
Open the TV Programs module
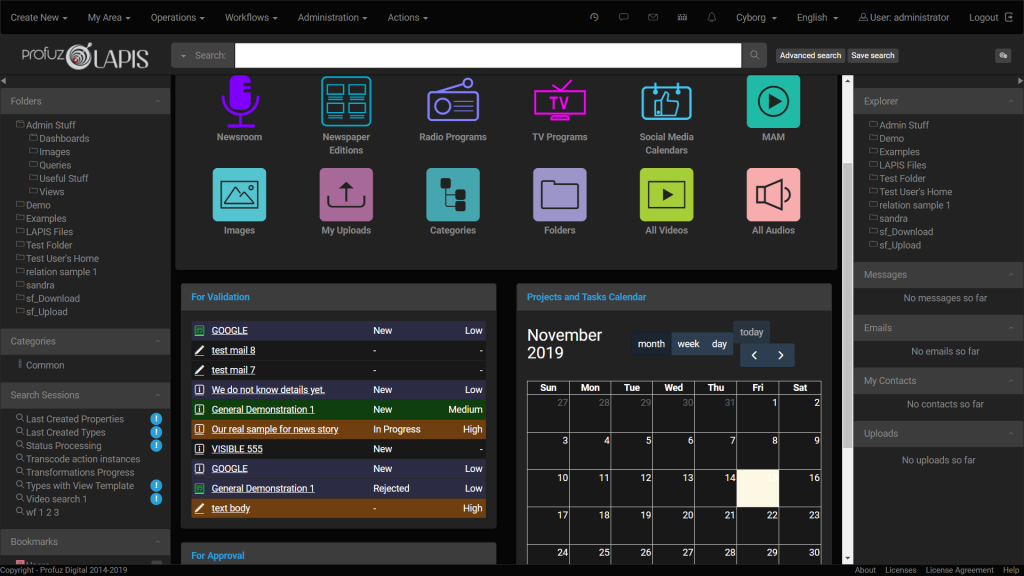click(559, 101)
